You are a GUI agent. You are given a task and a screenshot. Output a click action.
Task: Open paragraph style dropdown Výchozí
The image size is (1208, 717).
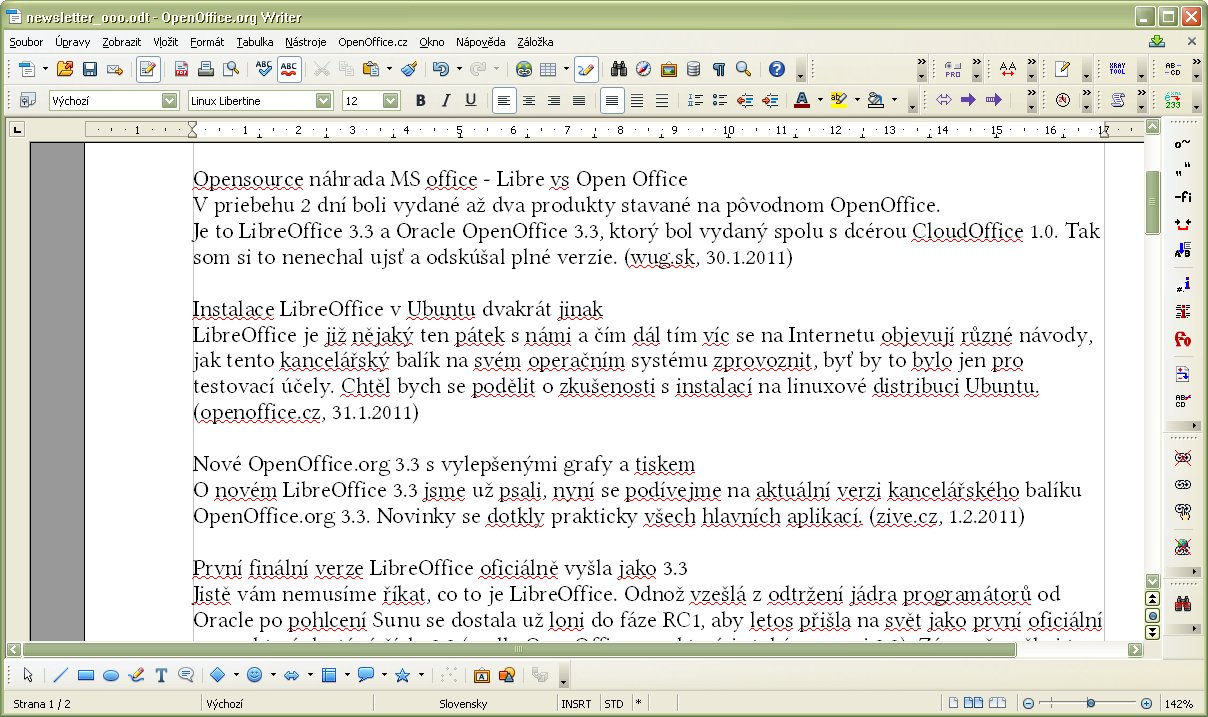tap(170, 100)
